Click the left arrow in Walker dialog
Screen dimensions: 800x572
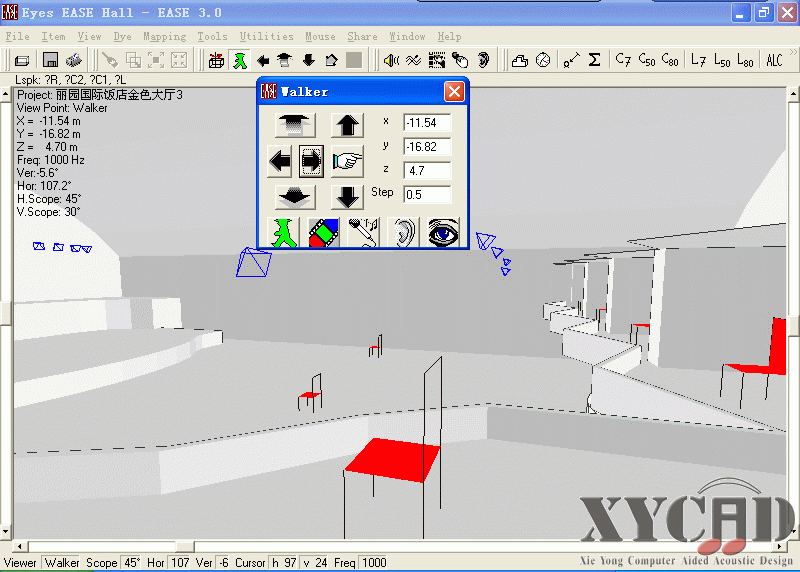pyautogui.click(x=280, y=161)
